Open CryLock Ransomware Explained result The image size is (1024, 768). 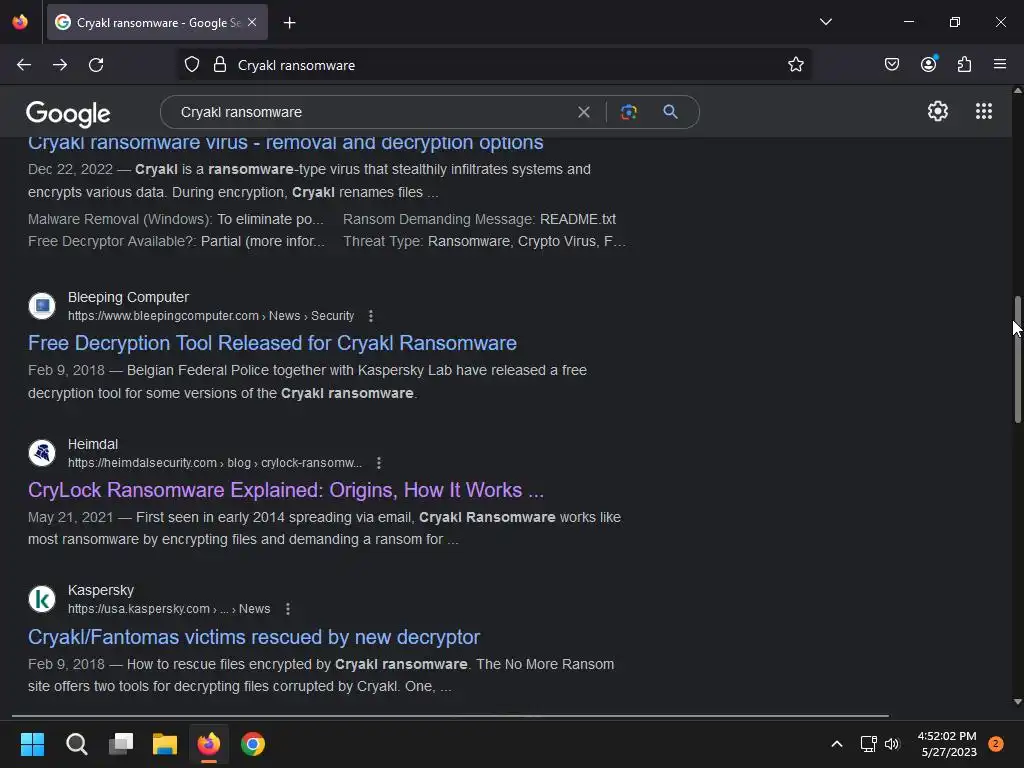(286, 490)
